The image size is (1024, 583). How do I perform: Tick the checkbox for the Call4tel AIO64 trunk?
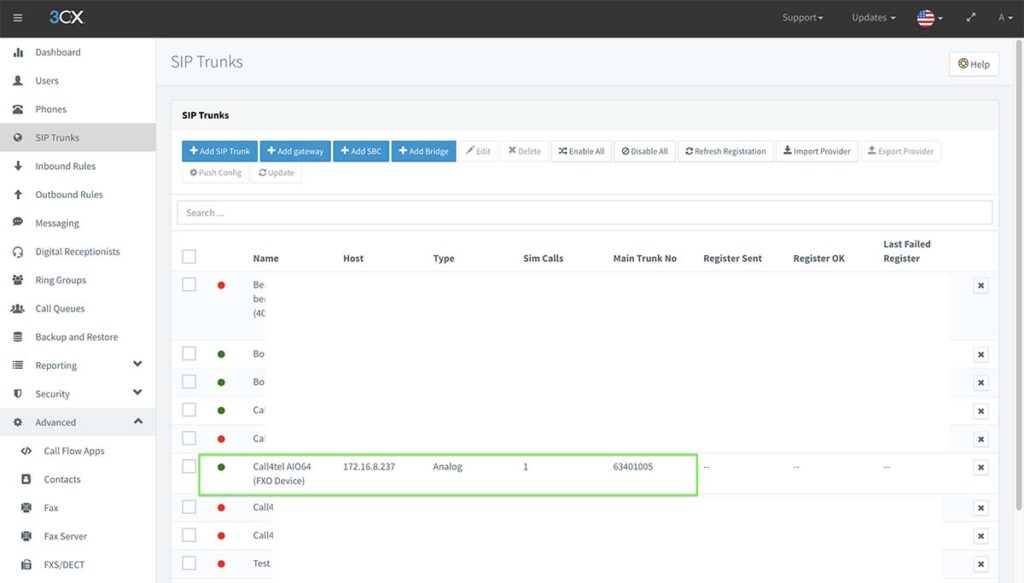pyautogui.click(x=189, y=466)
